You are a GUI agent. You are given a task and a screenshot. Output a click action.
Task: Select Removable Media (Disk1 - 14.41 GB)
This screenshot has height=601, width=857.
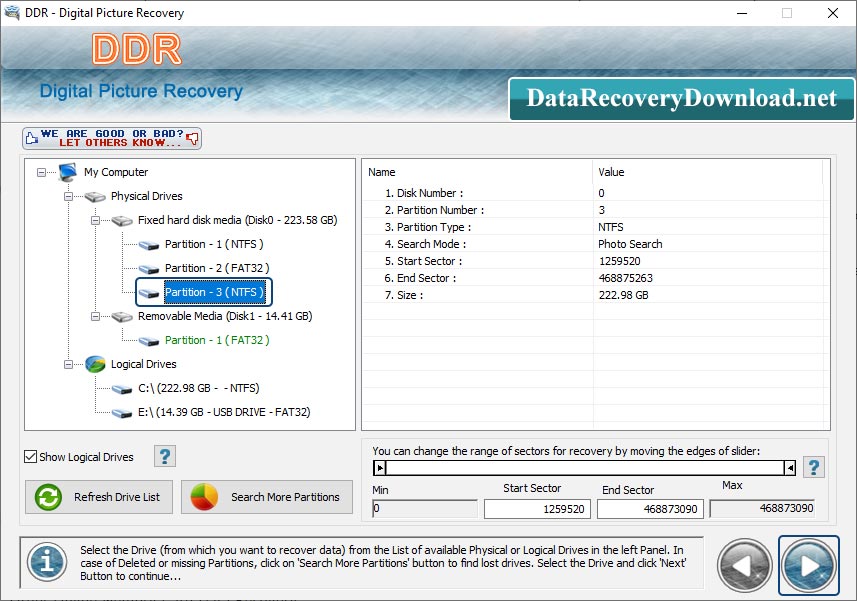[x=225, y=316]
